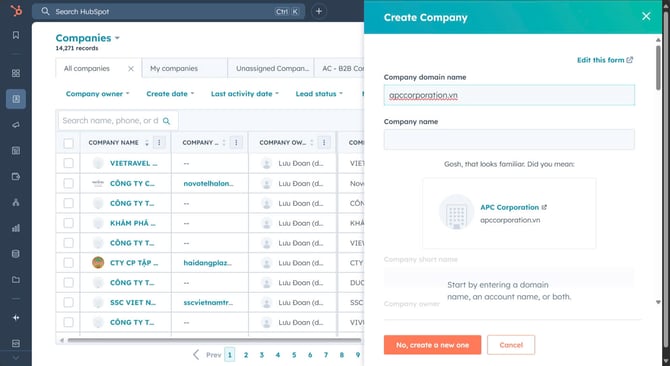Check the checkbox in row below KHÁM PHÁ
Image resolution: width=670 pixels, height=366 pixels.
68,243
